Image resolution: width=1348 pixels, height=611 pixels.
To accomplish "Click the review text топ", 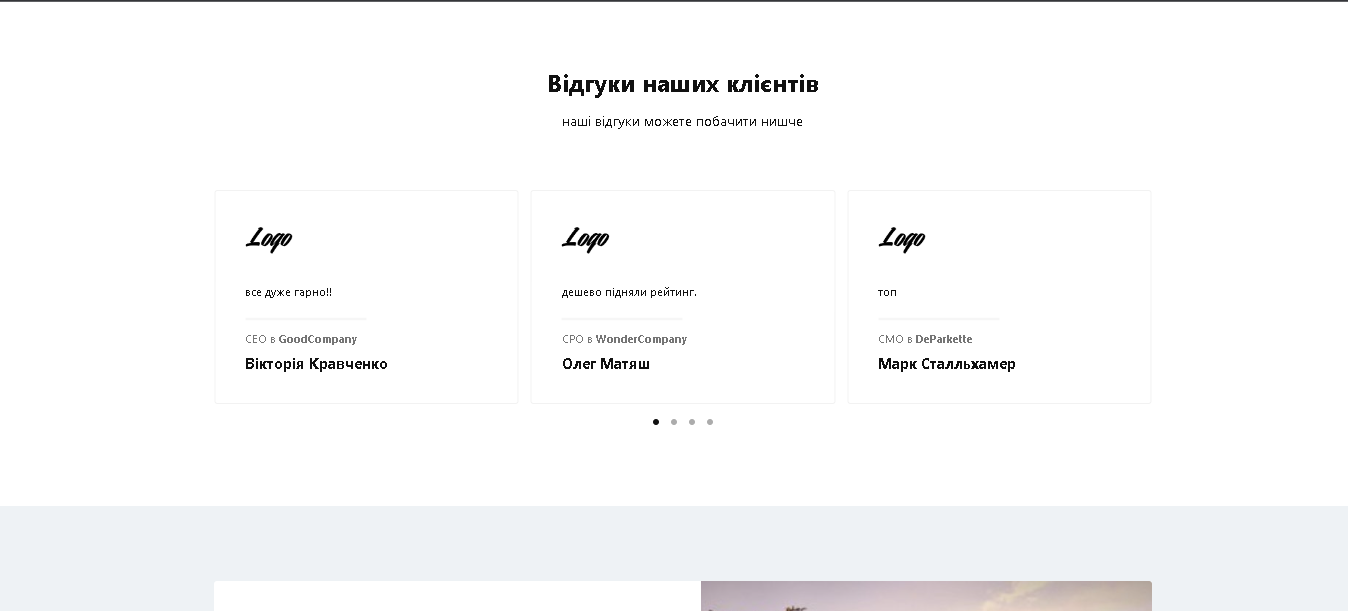I will pyautogui.click(x=888, y=292).
